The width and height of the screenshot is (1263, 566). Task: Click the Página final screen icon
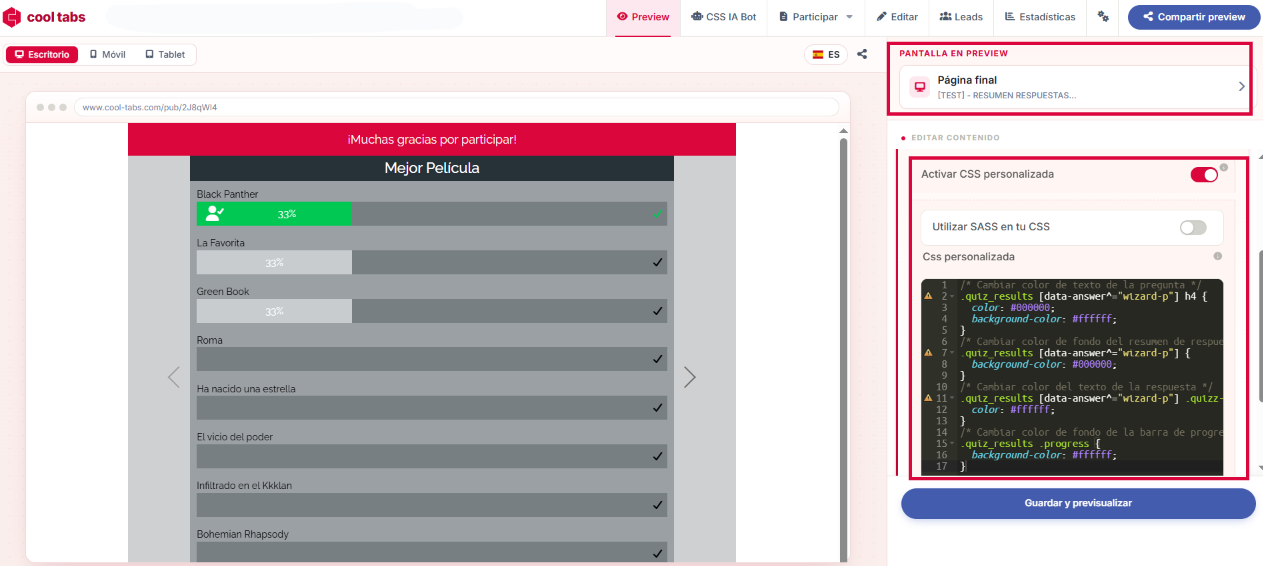tap(919, 87)
